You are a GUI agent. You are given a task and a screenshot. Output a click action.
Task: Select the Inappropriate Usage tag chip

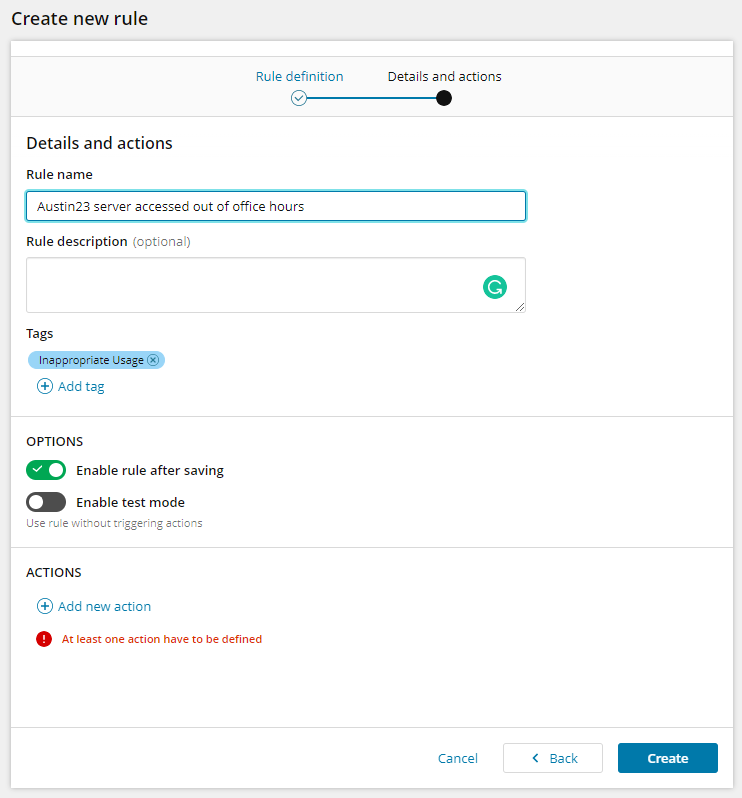(x=90, y=360)
